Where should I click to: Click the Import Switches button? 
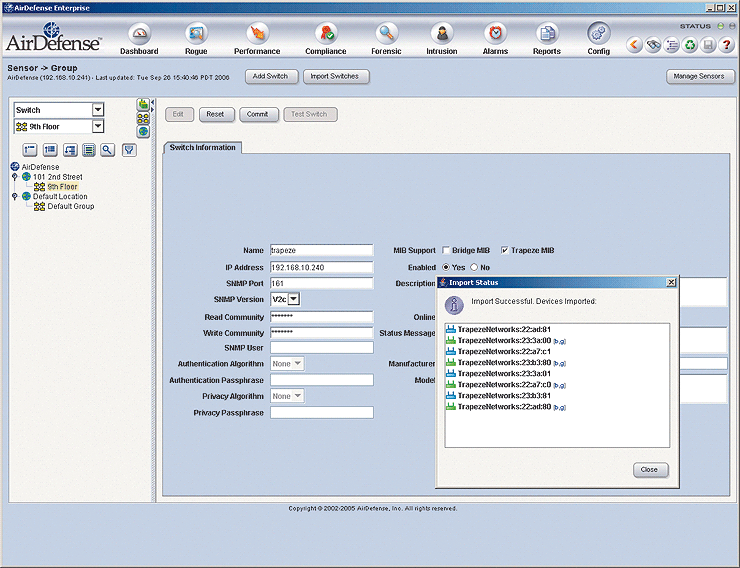pyautogui.click(x=336, y=76)
